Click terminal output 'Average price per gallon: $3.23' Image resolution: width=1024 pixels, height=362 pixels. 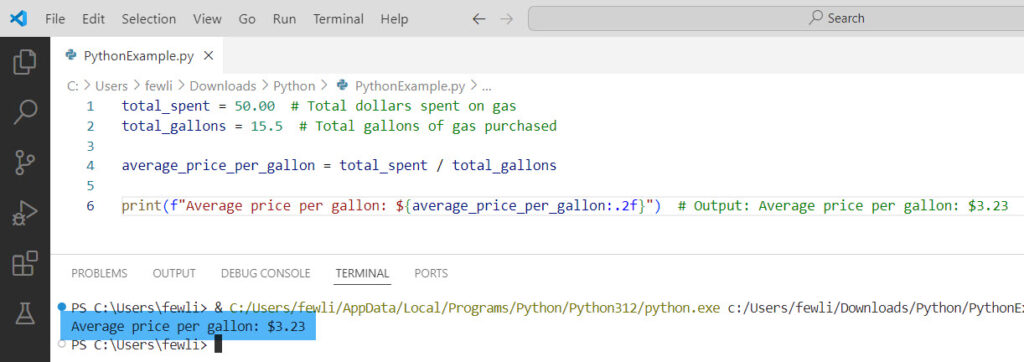188,327
